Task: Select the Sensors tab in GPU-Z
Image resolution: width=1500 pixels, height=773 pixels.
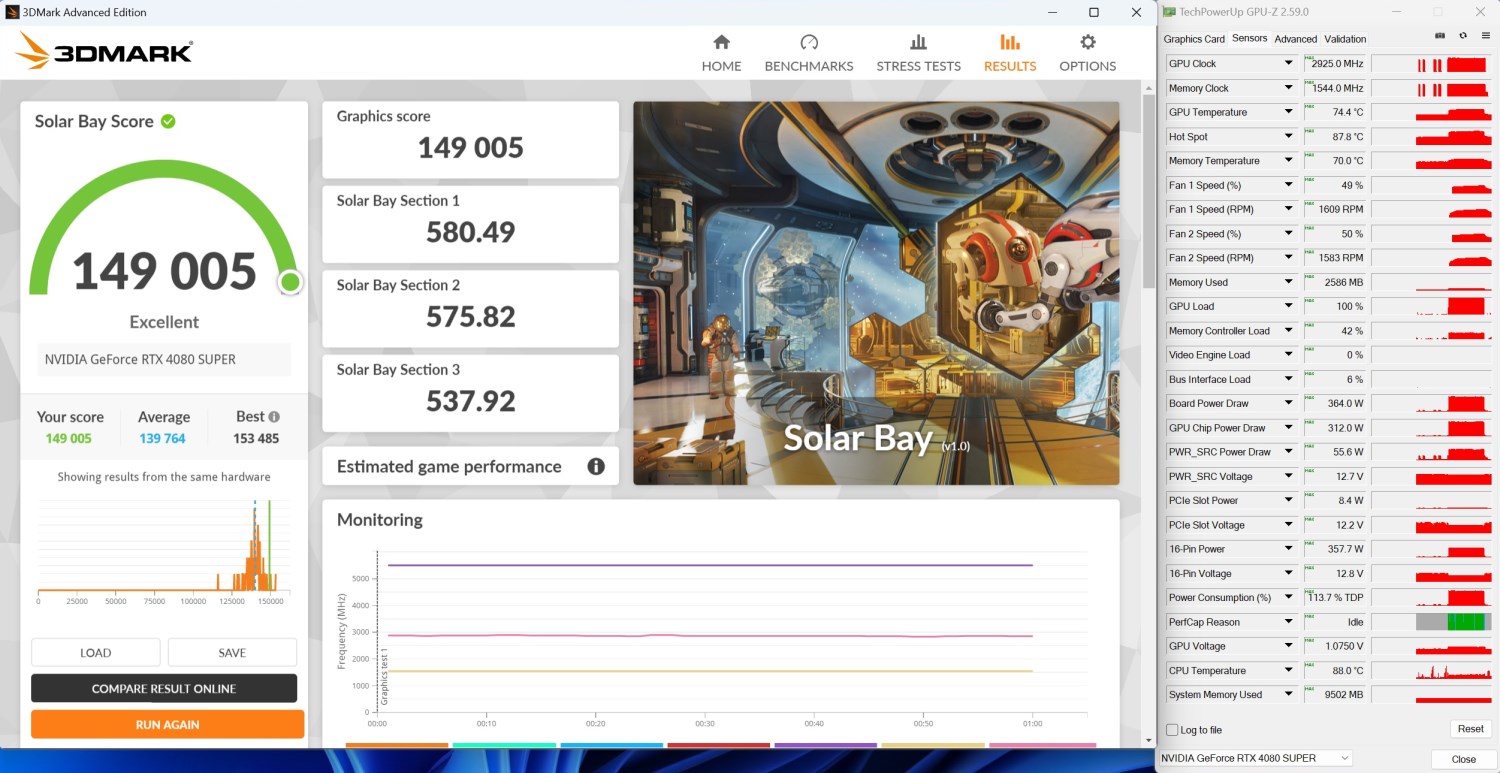Action: 1249,38
